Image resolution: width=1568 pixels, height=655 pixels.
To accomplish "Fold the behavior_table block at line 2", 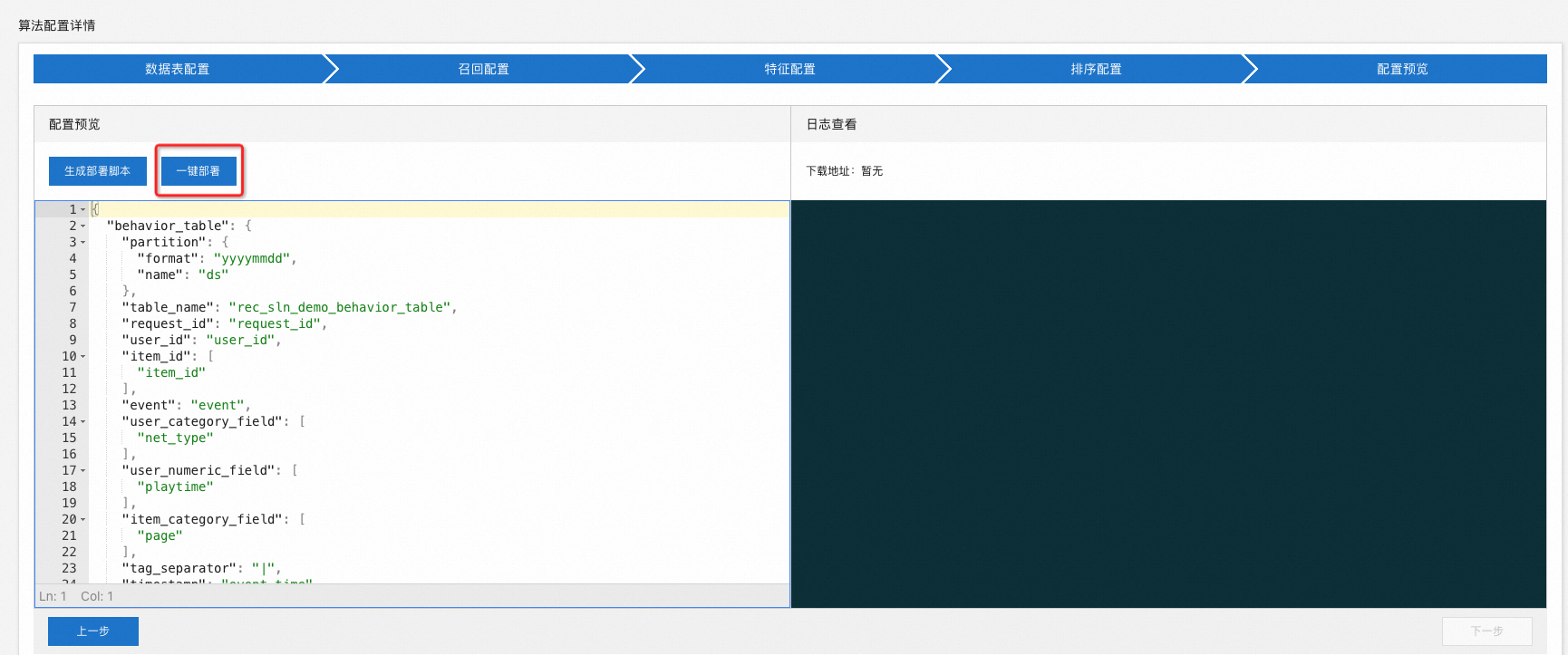I will point(83,226).
